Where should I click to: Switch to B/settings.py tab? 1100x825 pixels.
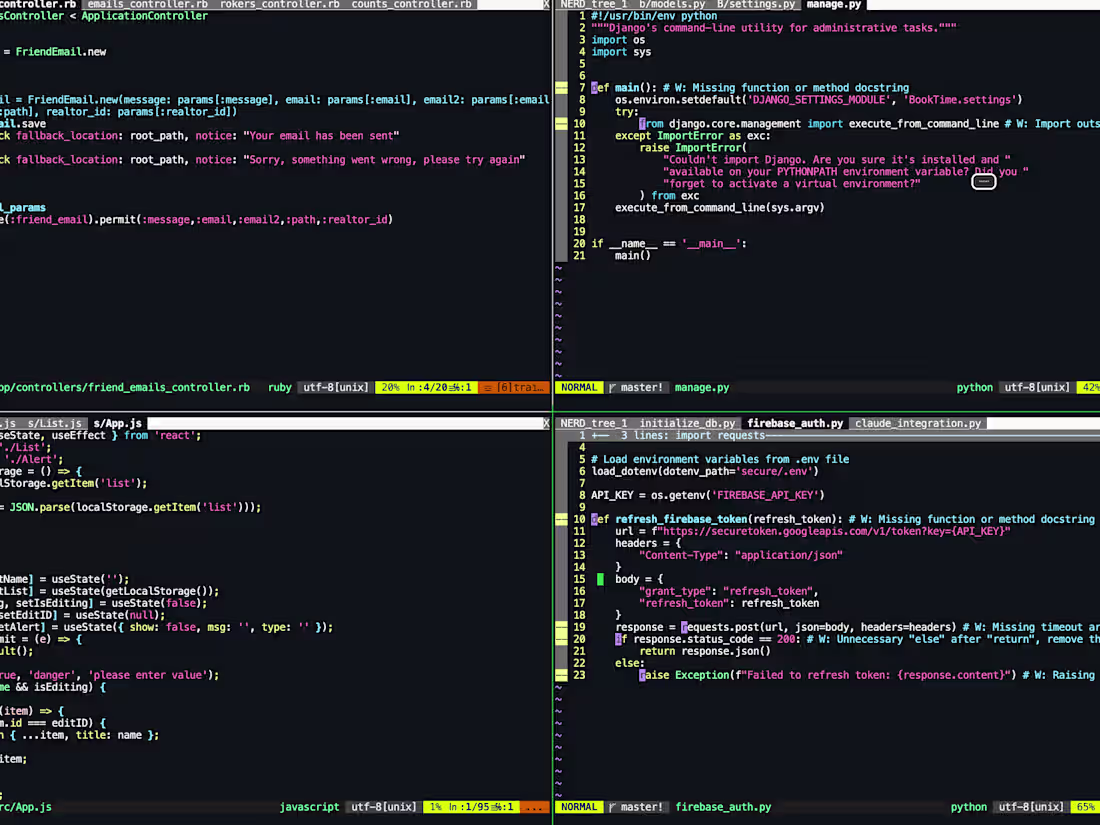click(756, 4)
